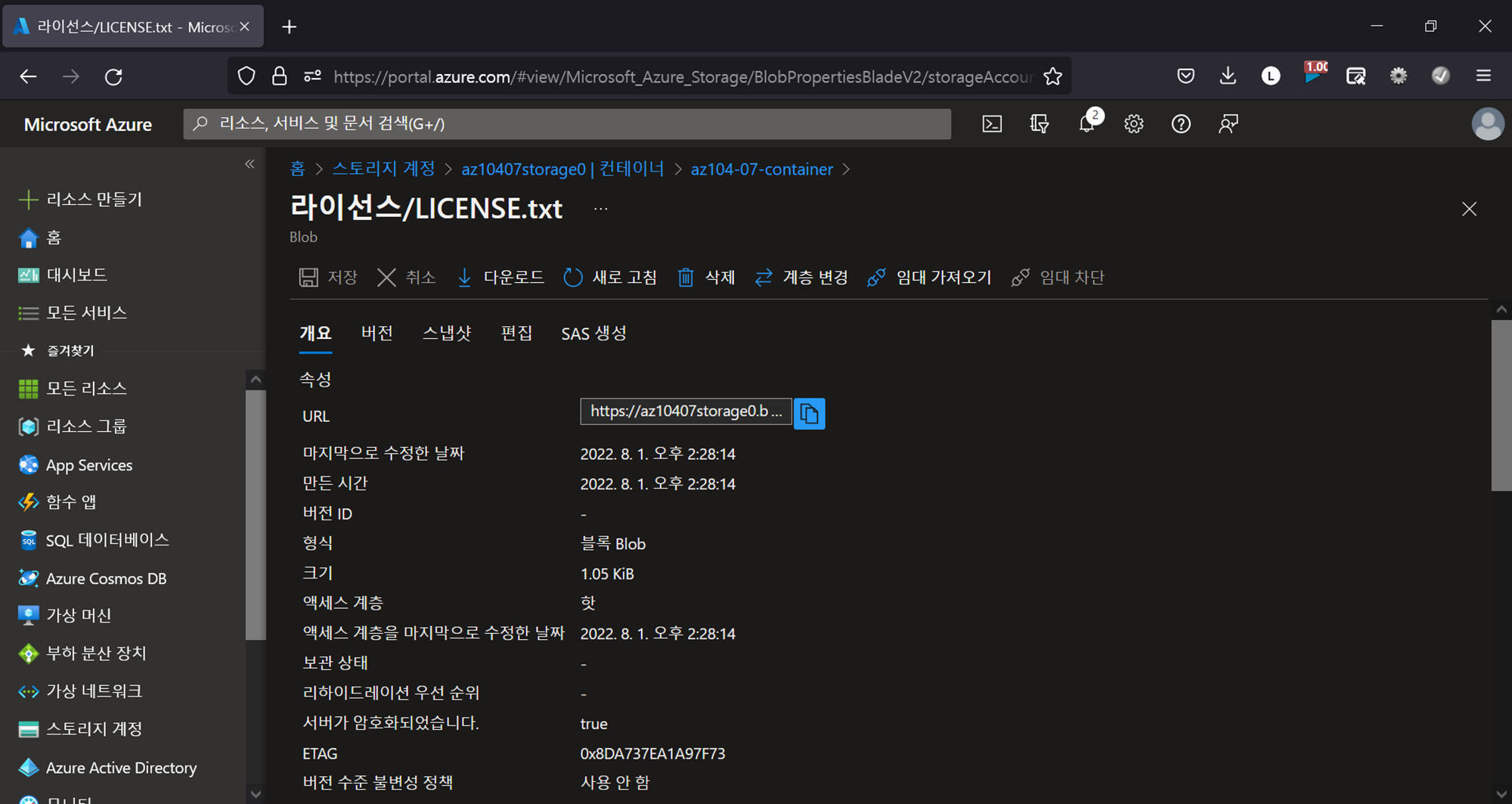This screenshot has width=1512, height=804.
Task: Open App Services in sidebar
Action: pos(75,465)
